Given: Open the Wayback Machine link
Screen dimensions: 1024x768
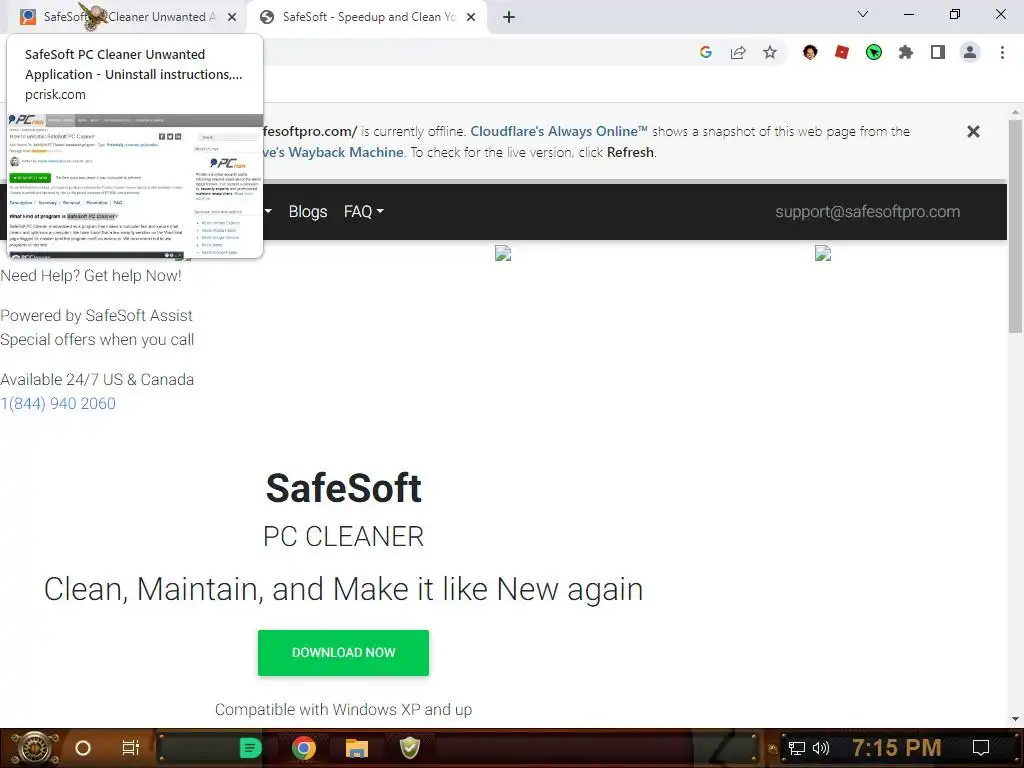Looking at the screenshot, I should pos(333,152).
